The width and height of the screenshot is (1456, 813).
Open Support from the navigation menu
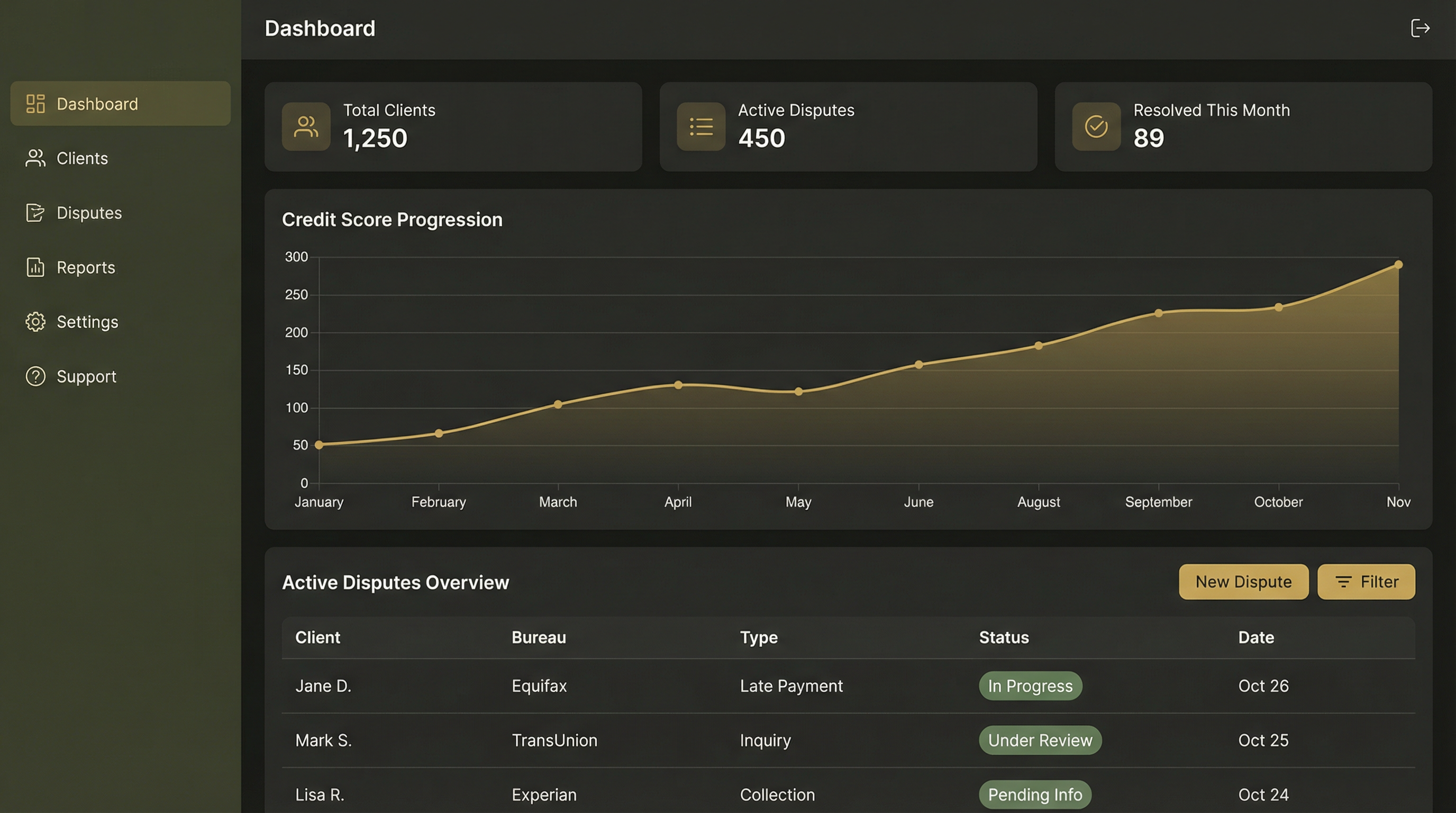pyautogui.click(x=86, y=376)
